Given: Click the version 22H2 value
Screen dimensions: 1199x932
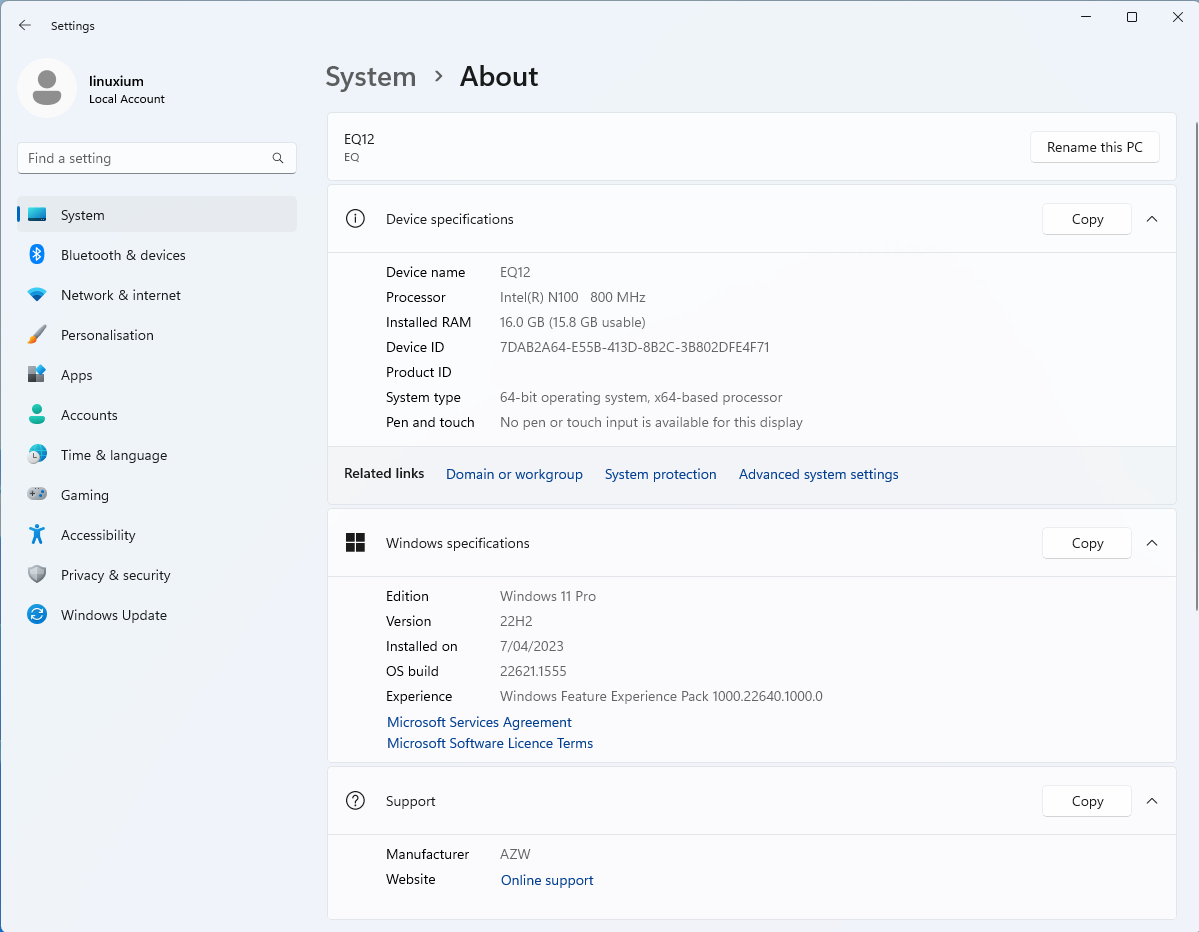Looking at the screenshot, I should 516,622.
